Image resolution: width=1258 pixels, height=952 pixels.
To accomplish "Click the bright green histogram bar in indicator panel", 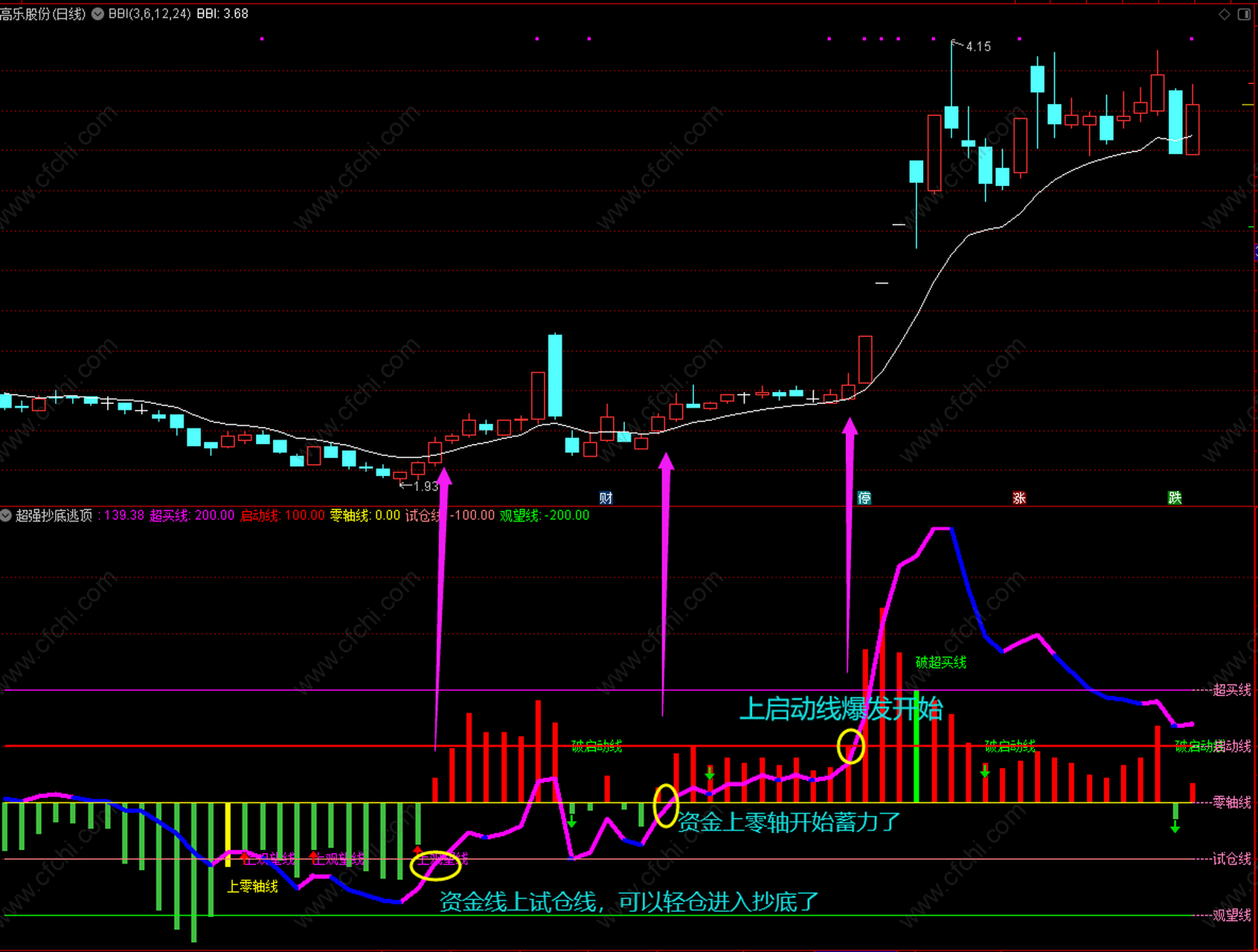I will coord(917,747).
